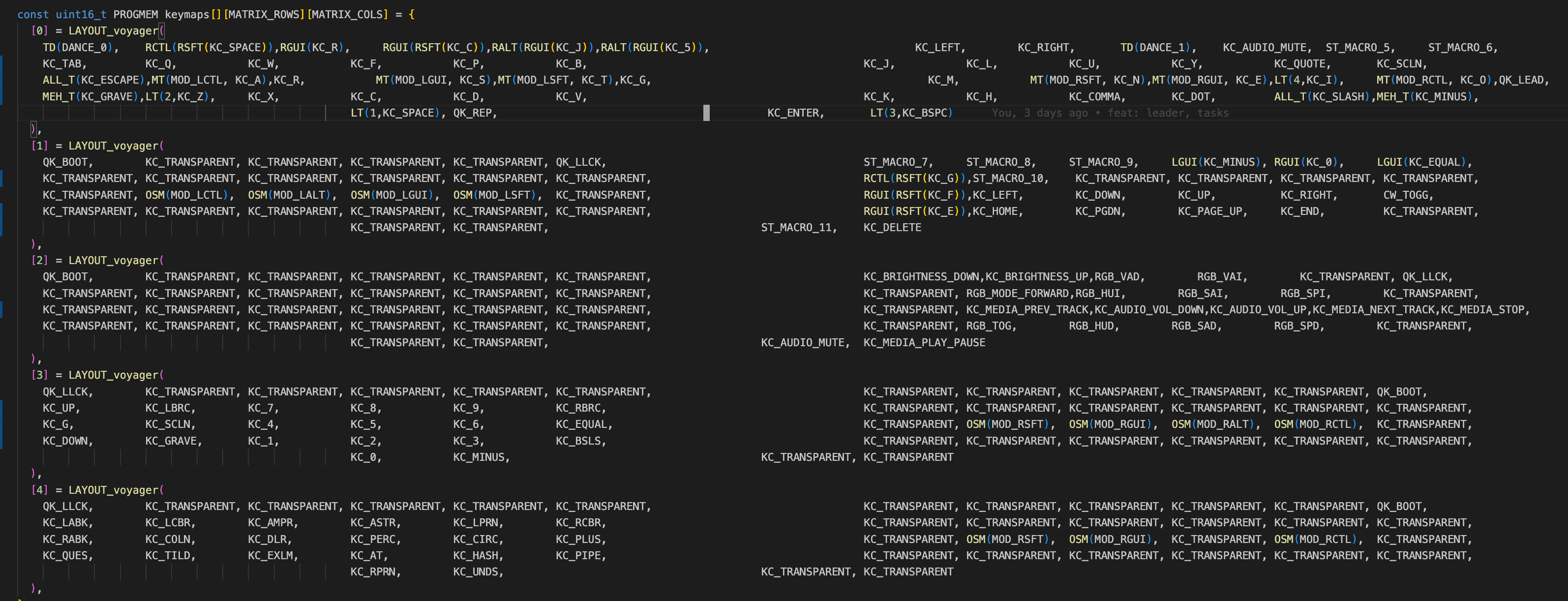Image resolution: width=1568 pixels, height=601 pixels.
Task: Click LT(3,KC_BSPC) in layer 0
Action: tap(910, 113)
